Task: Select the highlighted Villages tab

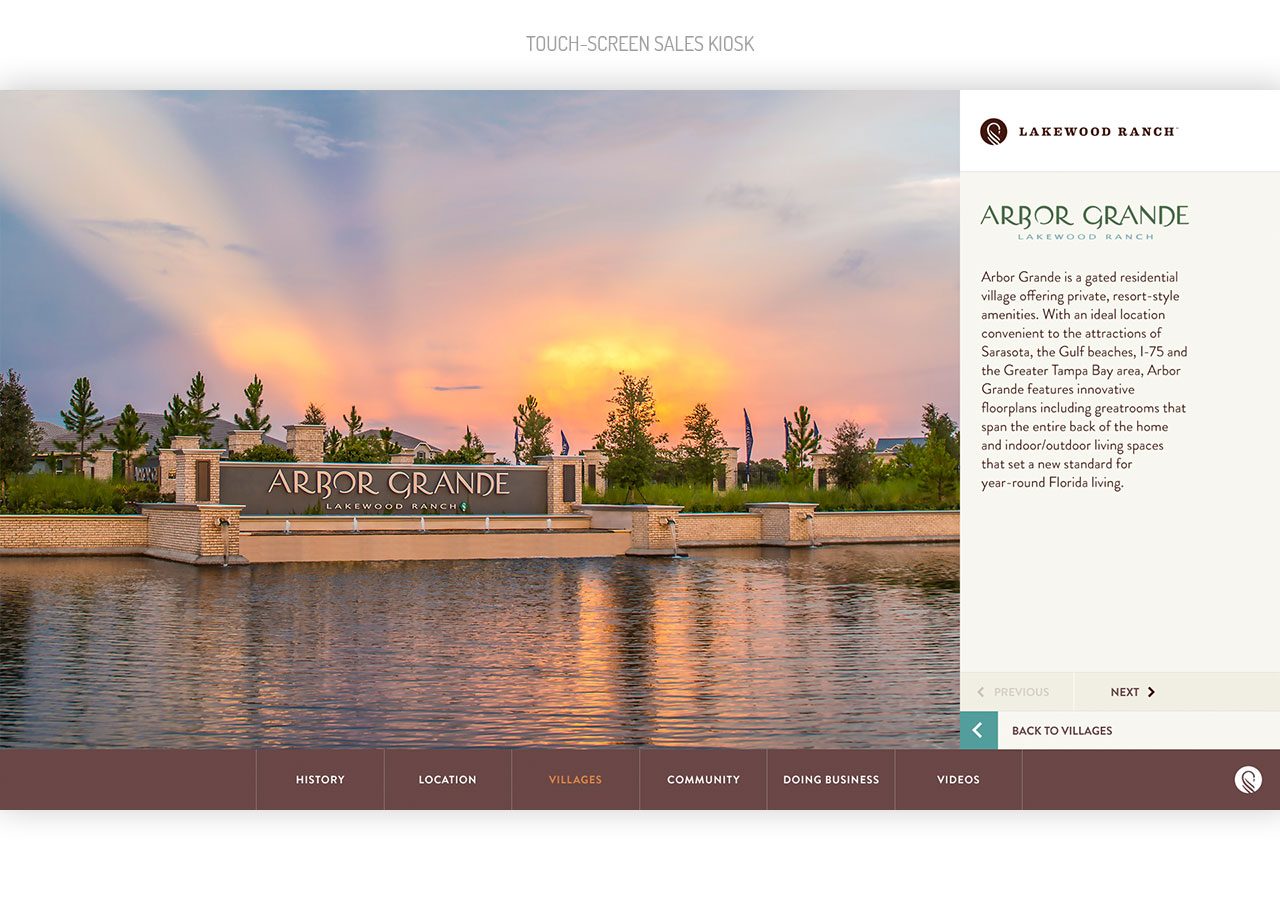Action: pos(575,780)
